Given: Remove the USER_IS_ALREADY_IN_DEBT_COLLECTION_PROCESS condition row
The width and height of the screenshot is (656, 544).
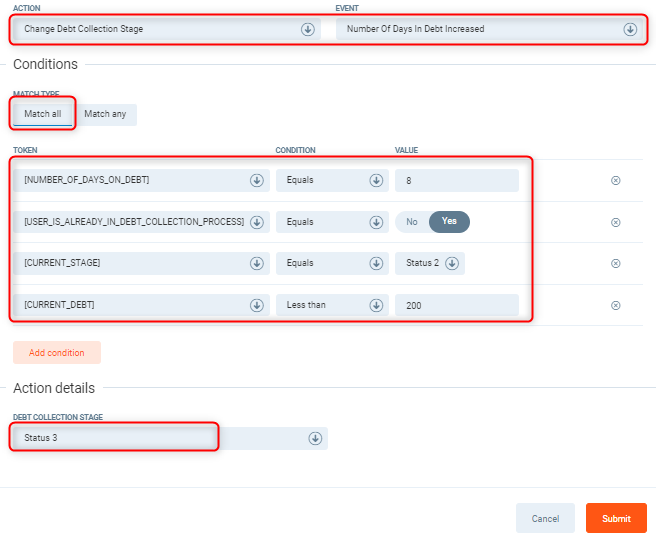Looking at the screenshot, I should click(x=615, y=222).
